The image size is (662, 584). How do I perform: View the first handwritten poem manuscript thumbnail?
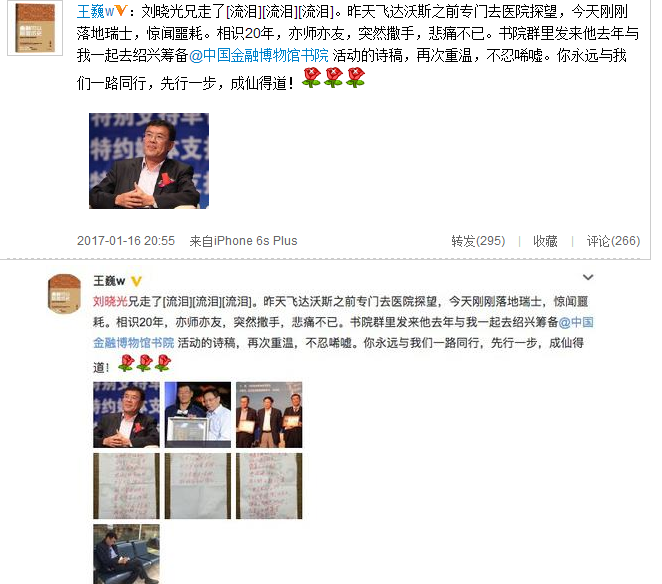point(126,486)
